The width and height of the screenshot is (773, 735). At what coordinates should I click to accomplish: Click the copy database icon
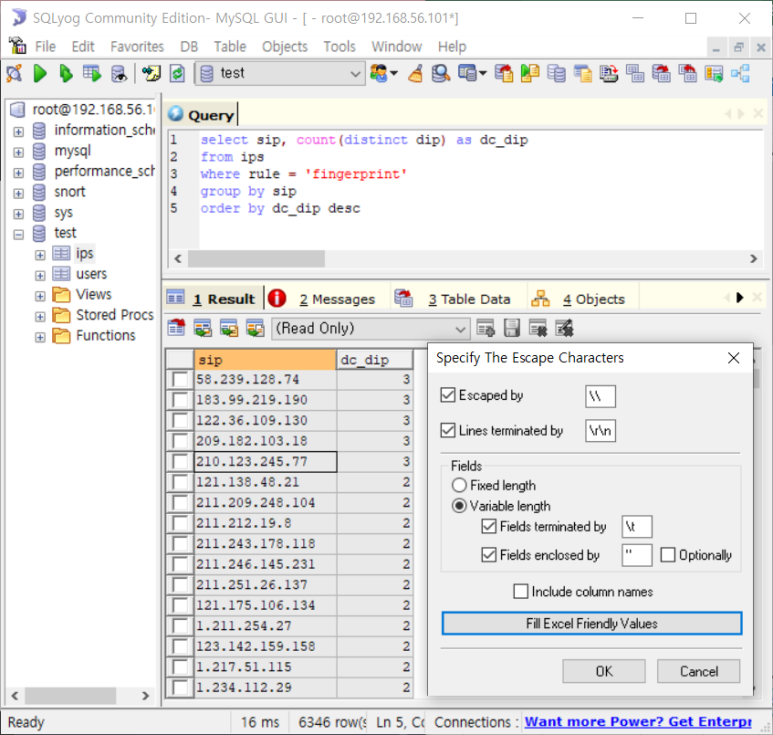pos(557,74)
